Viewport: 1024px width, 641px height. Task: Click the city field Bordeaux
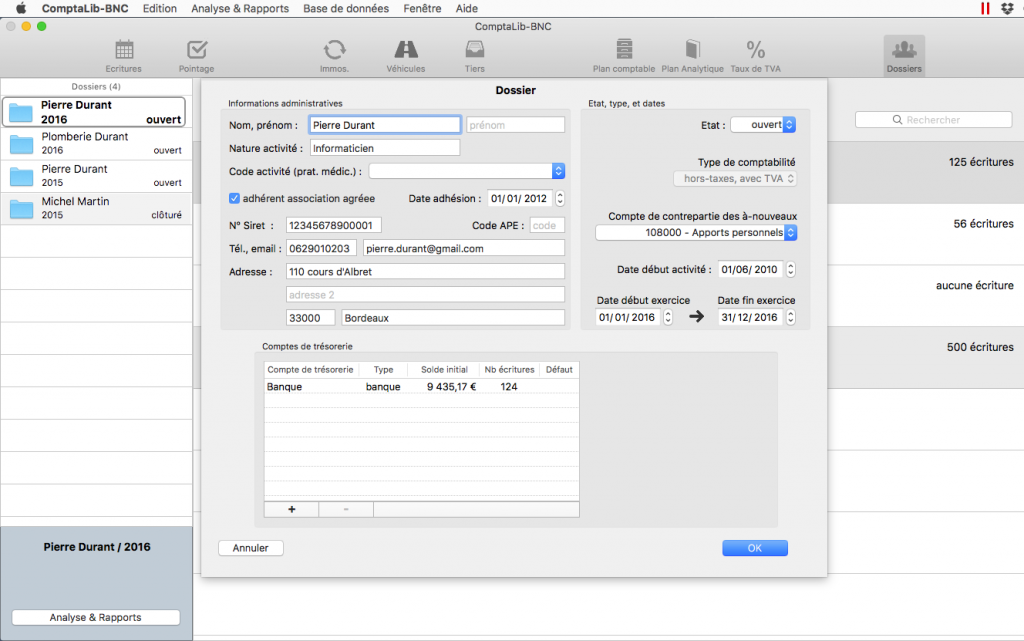pos(453,318)
